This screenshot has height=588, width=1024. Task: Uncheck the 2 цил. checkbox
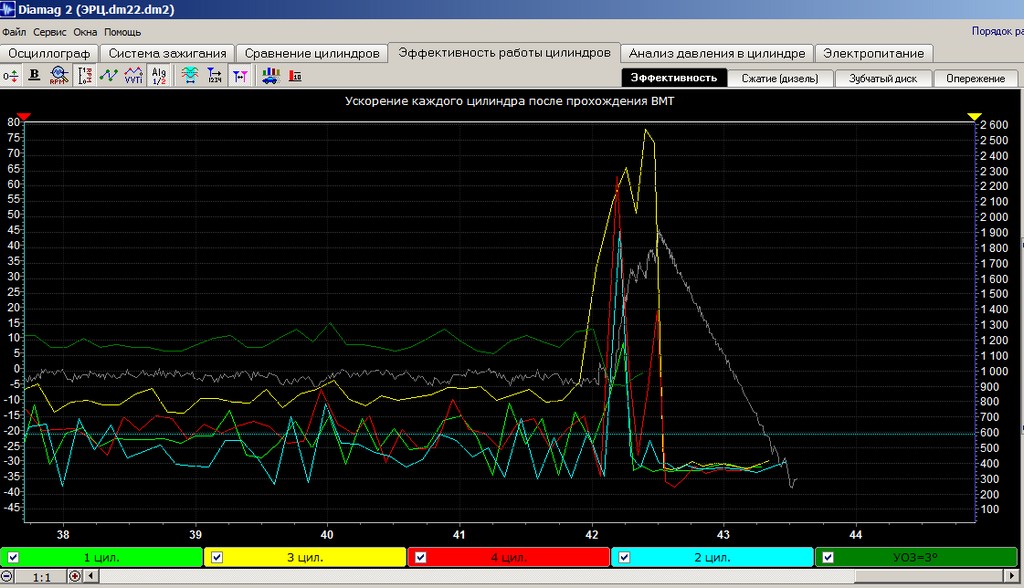[x=624, y=557]
